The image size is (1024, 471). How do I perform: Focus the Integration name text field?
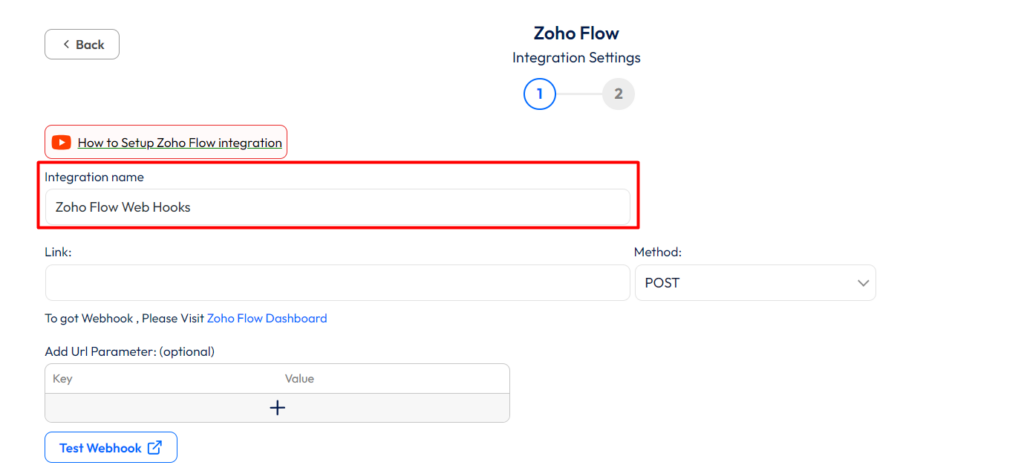tap(337, 207)
